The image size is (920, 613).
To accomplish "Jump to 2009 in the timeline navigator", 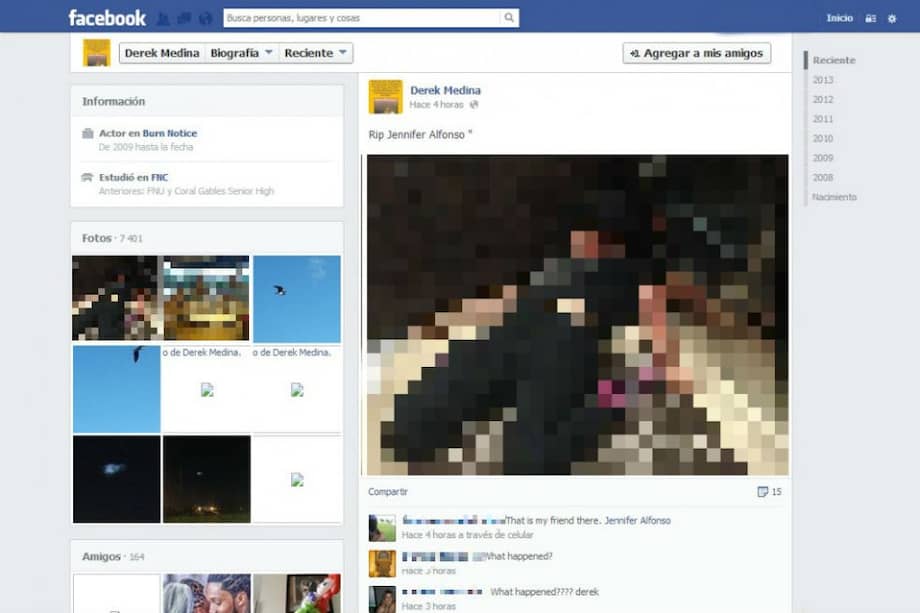I will tap(823, 158).
